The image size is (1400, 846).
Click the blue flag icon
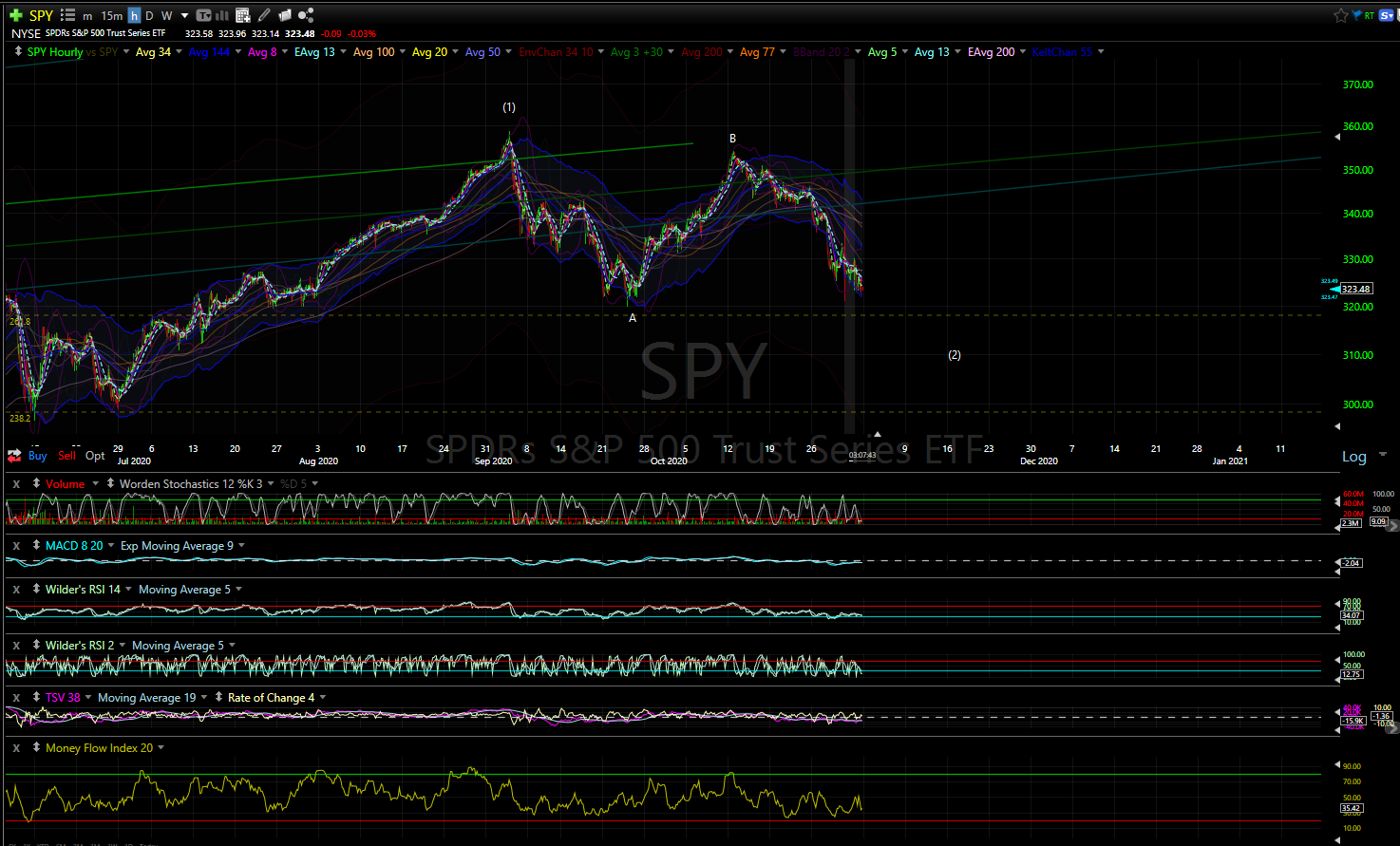pyautogui.click(x=1356, y=15)
